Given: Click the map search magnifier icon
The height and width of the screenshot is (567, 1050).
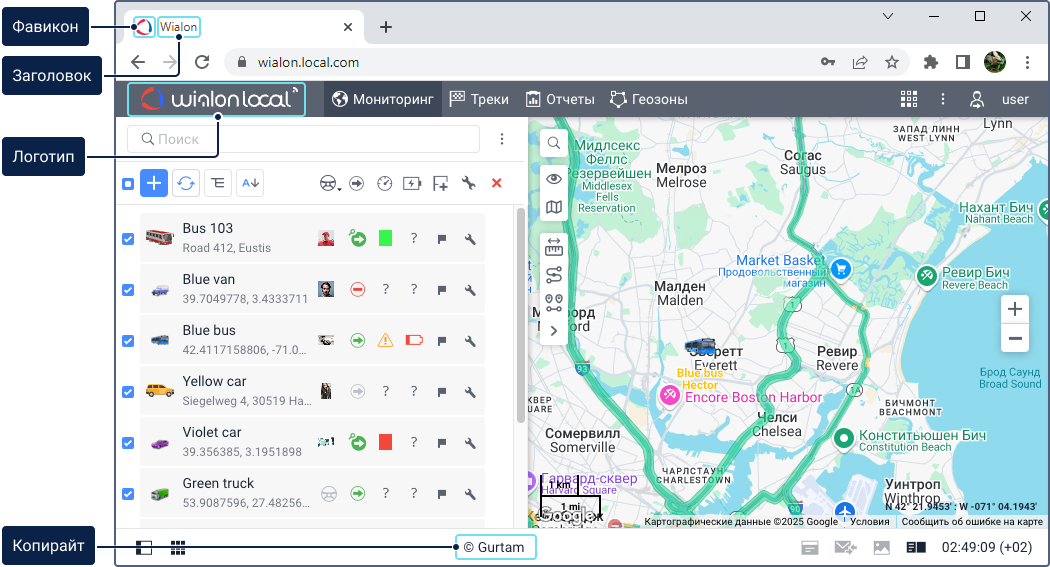Looking at the screenshot, I should [x=554, y=144].
